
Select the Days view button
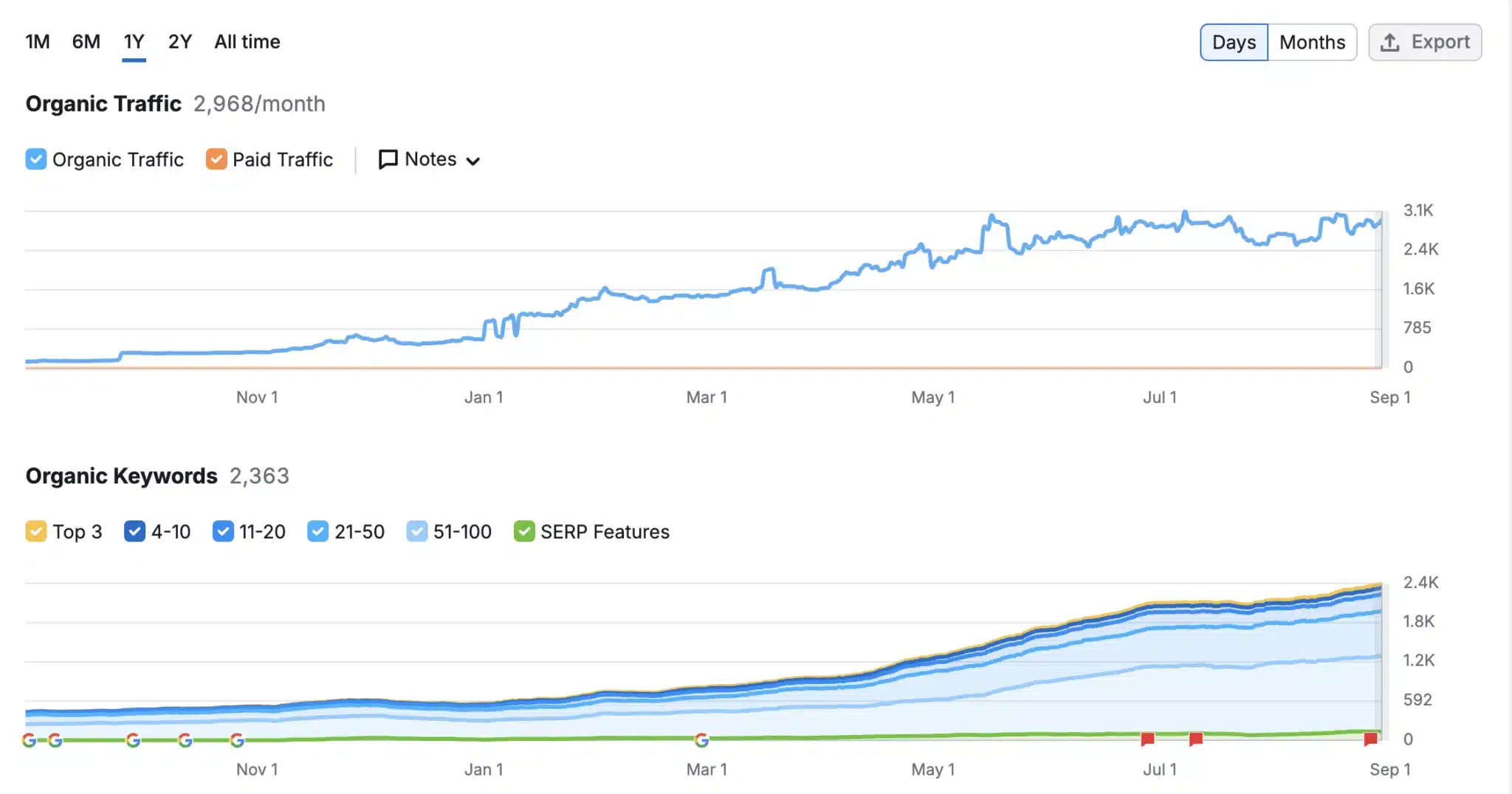[1234, 43]
